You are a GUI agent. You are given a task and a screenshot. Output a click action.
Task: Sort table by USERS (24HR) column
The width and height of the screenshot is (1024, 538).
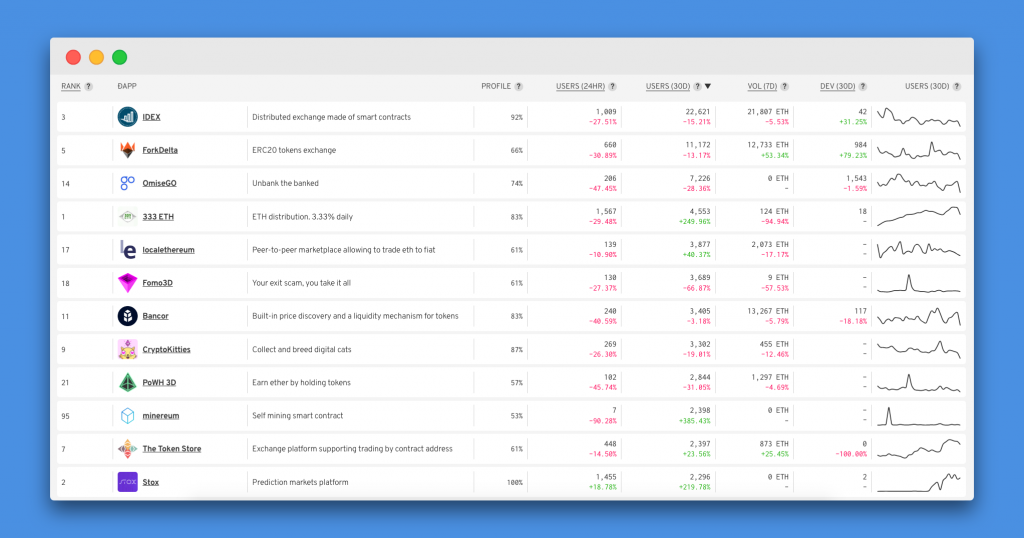click(581, 86)
